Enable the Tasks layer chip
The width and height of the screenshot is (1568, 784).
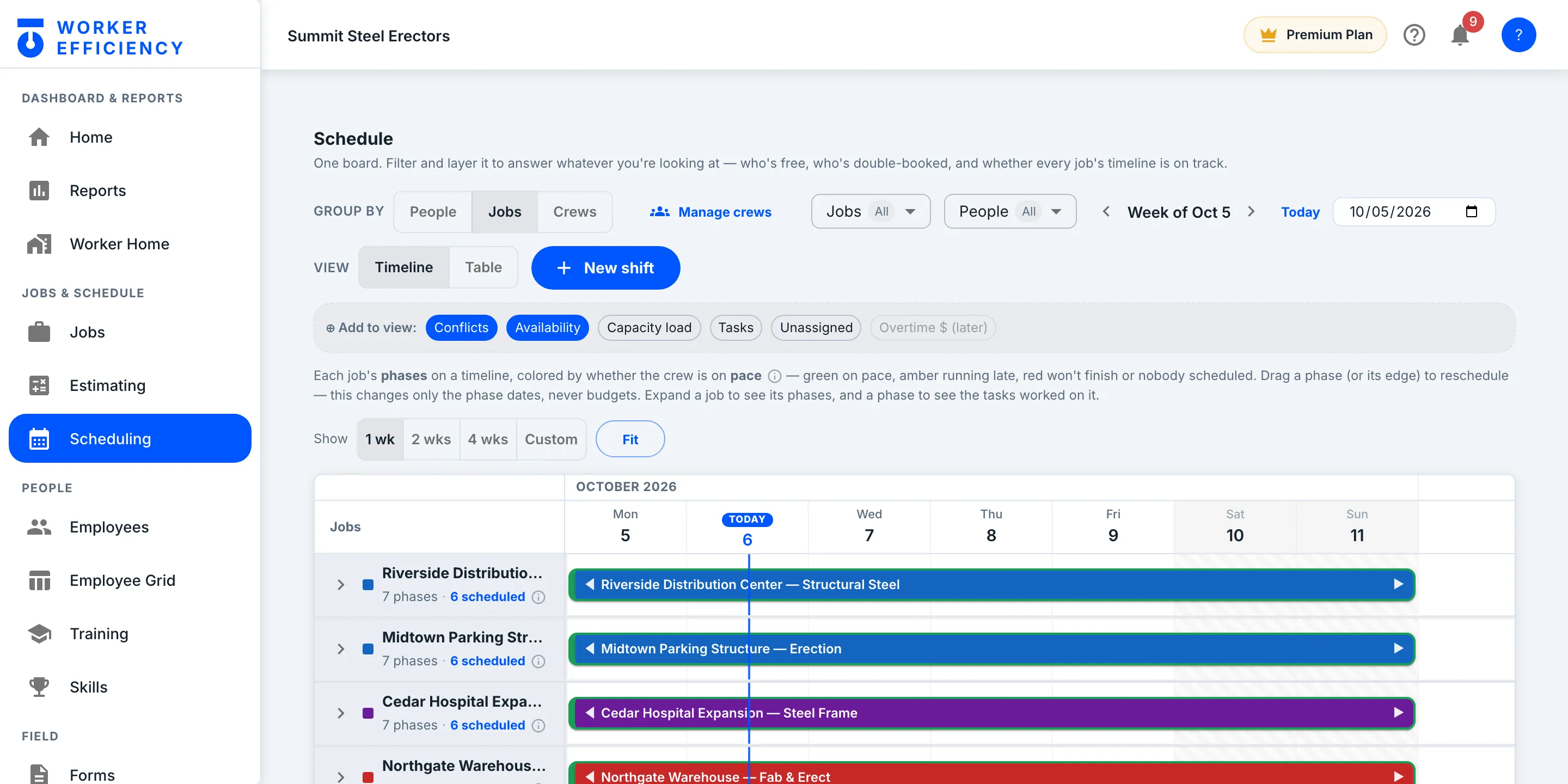736,327
